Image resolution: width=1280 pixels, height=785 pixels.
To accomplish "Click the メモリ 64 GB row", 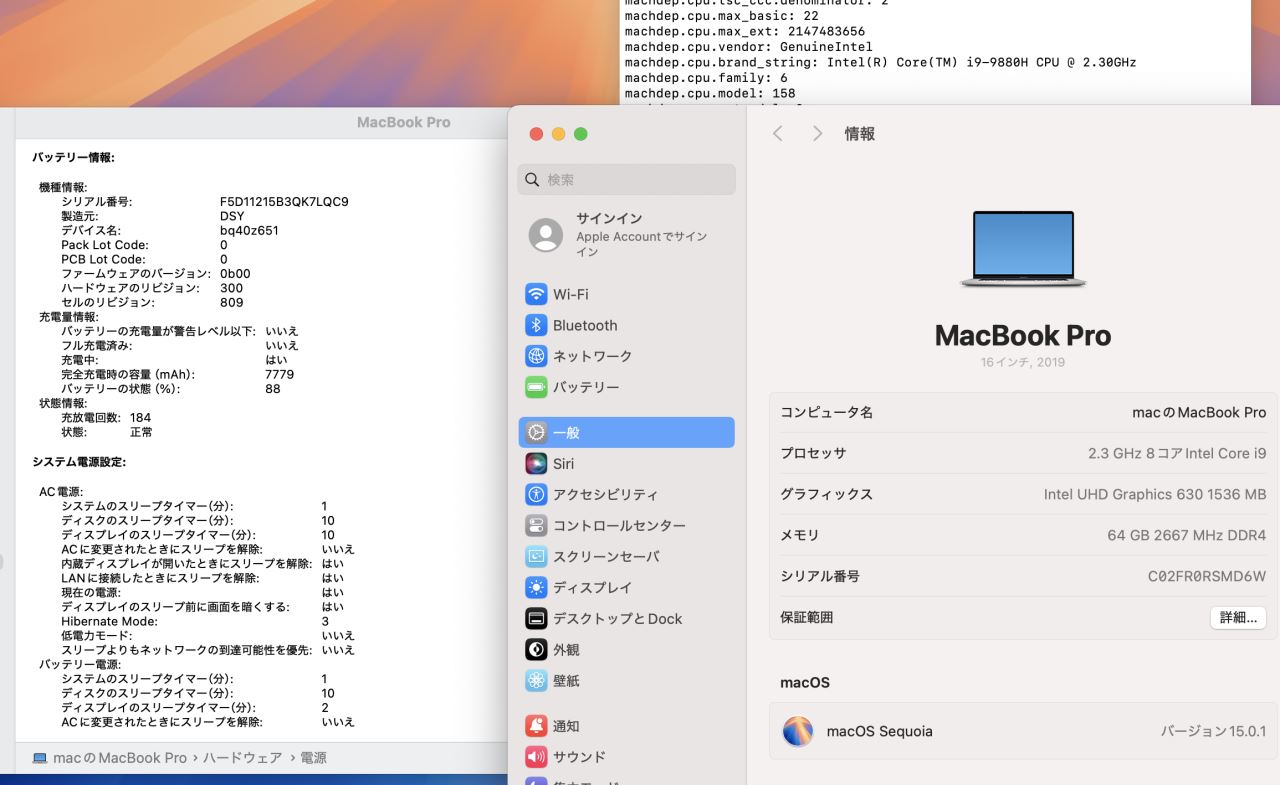I will click(1022, 535).
